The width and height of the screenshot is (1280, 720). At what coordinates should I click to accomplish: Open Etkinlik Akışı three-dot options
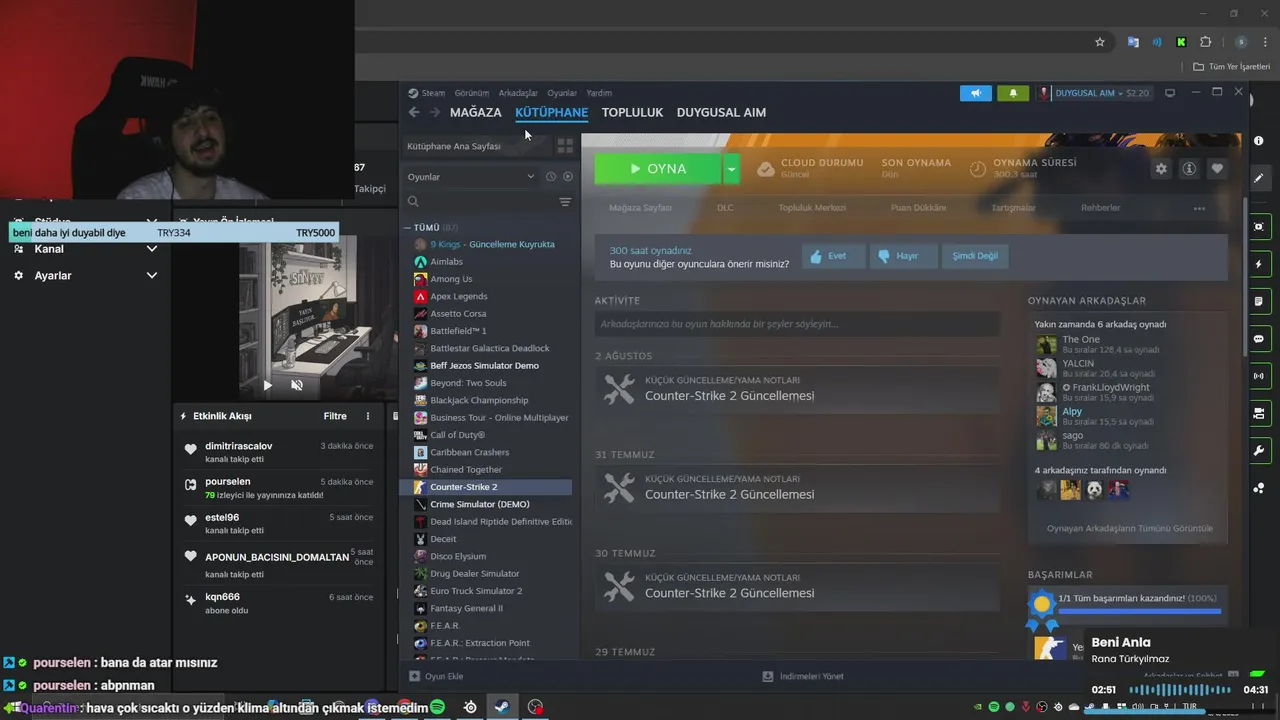(367, 416)
